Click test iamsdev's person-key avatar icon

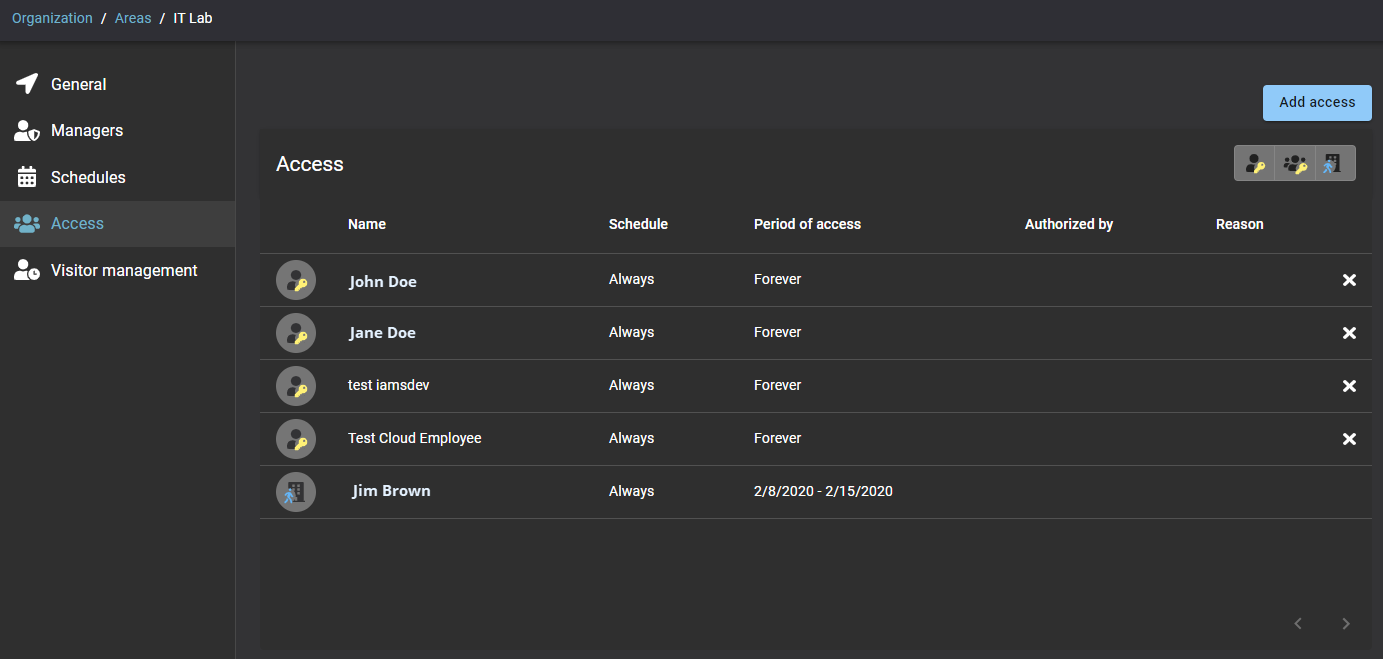coord(296,386)
